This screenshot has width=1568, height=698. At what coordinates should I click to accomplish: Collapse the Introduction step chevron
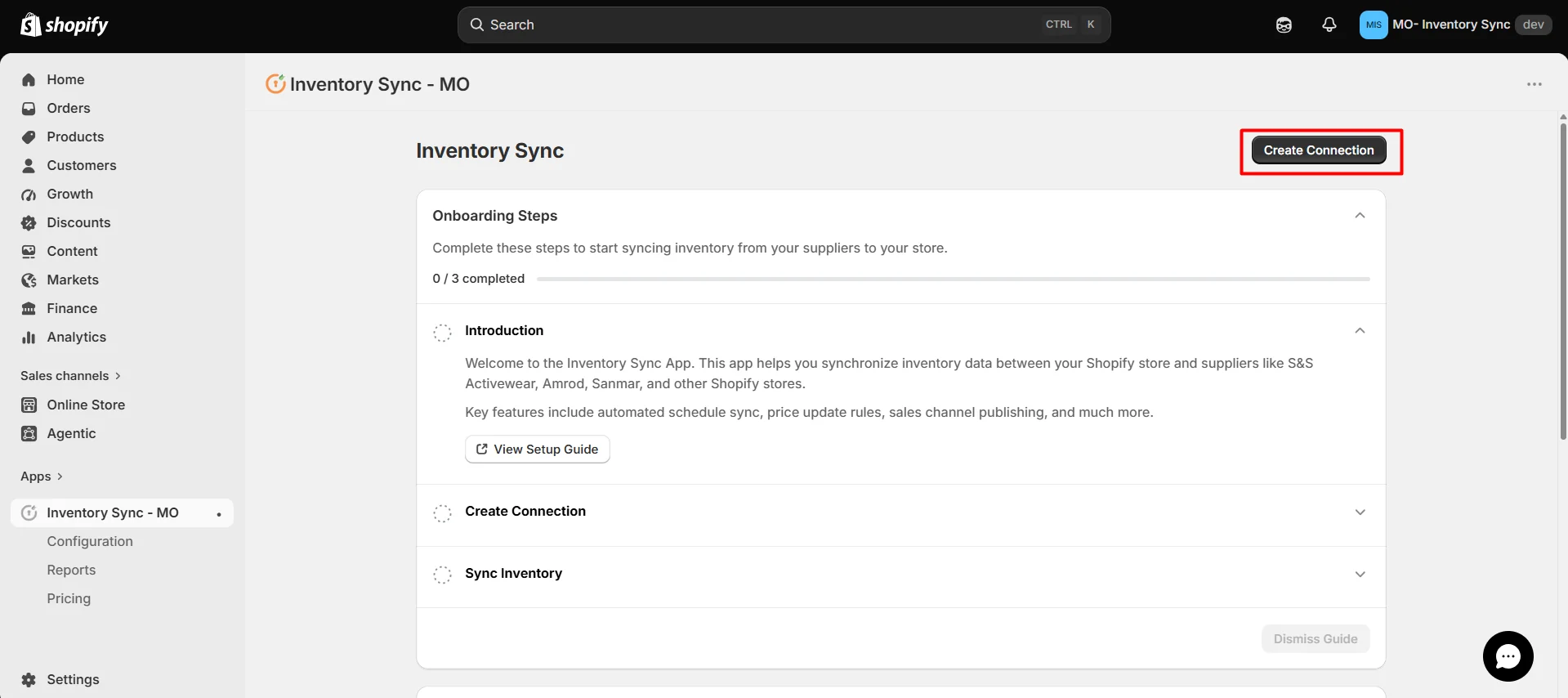point(1360,331)
